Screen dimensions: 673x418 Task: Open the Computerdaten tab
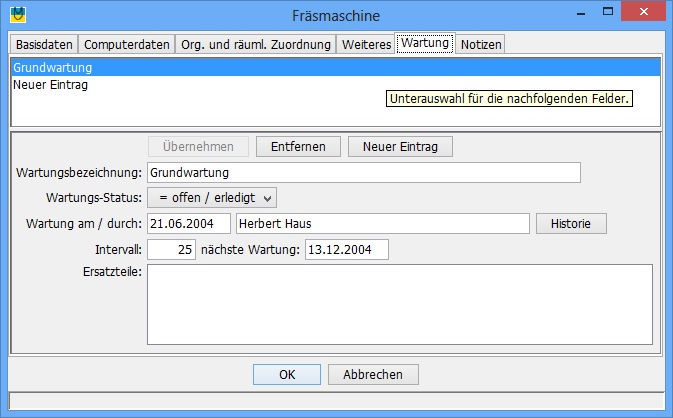(127, 44)
